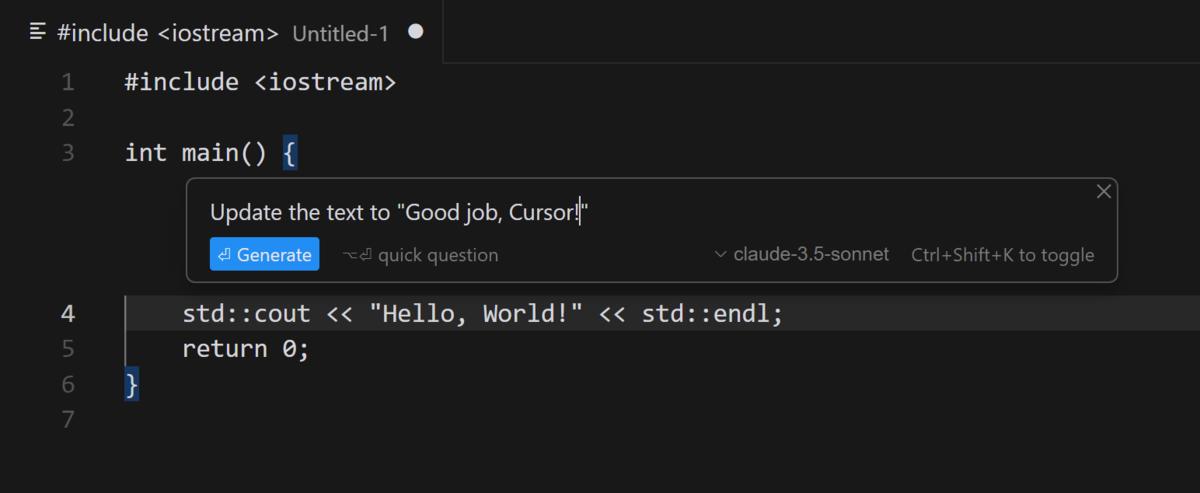Click the chevron beside claude-3.5-sonnet
The height and width of the screenshot is (493, 1200).
(721, 255)
